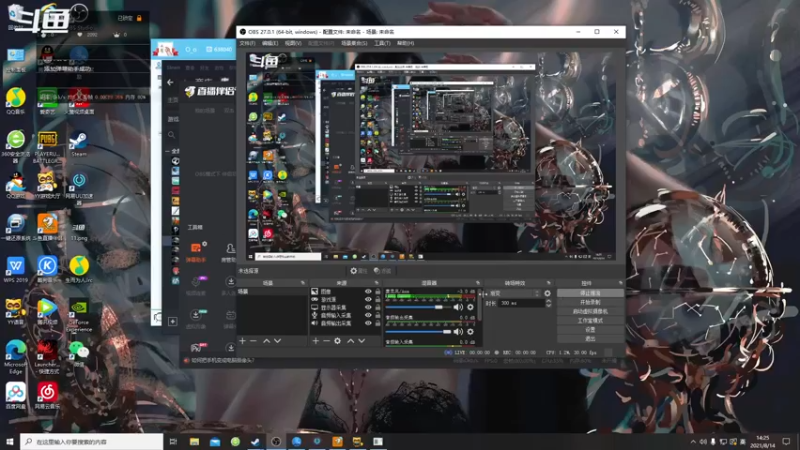Click the search icon in the streaming companion sidebar
This screenshot has width=800, height=450.
point(171,135)
